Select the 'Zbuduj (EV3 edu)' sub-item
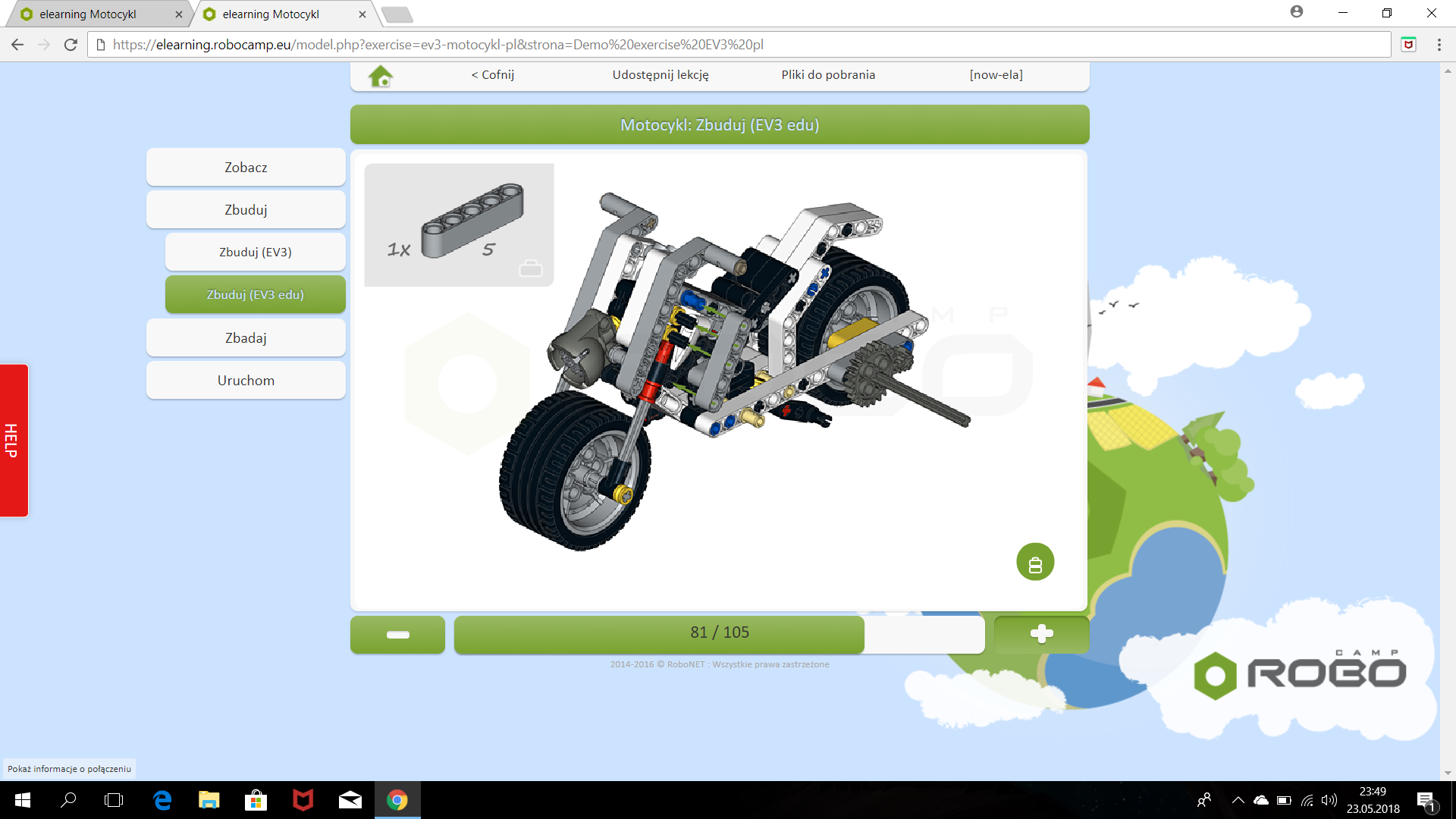 coord(255,295)
